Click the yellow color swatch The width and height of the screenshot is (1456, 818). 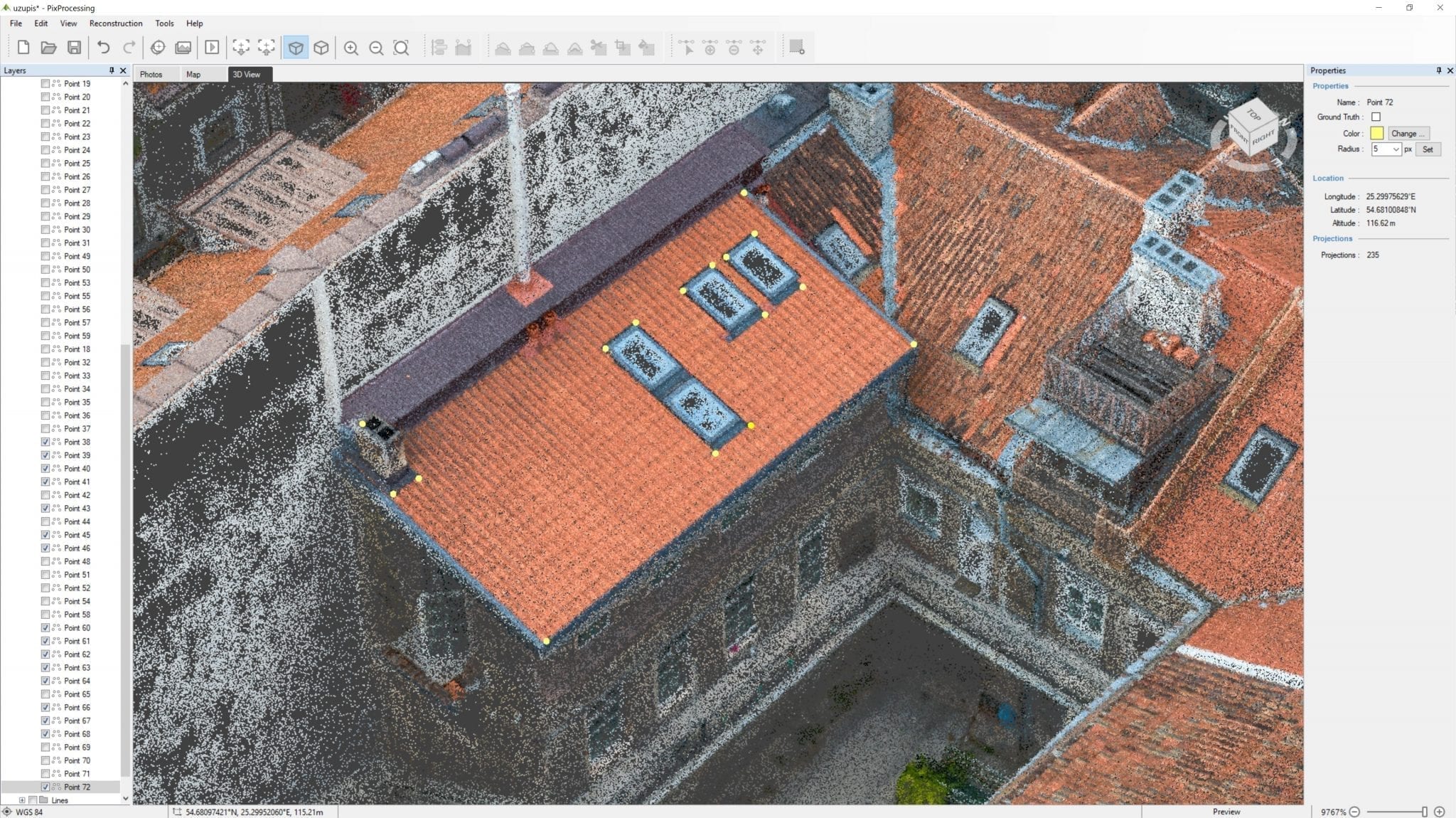pos(1377,134)
